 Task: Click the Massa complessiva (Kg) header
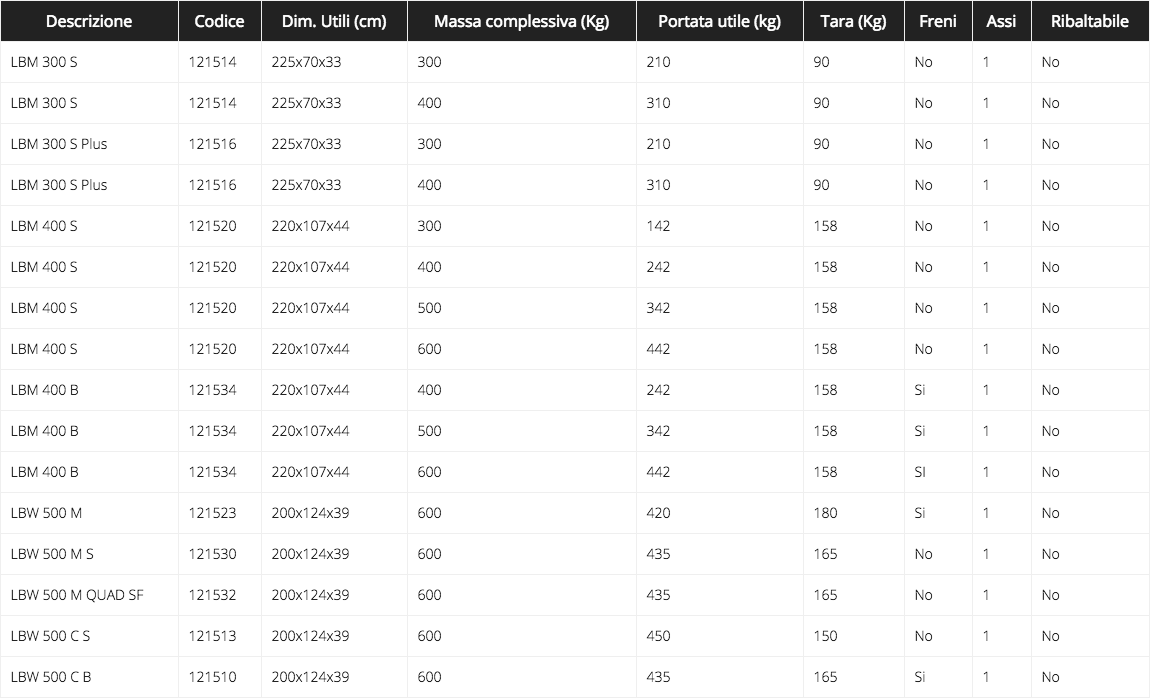point(521,21)
